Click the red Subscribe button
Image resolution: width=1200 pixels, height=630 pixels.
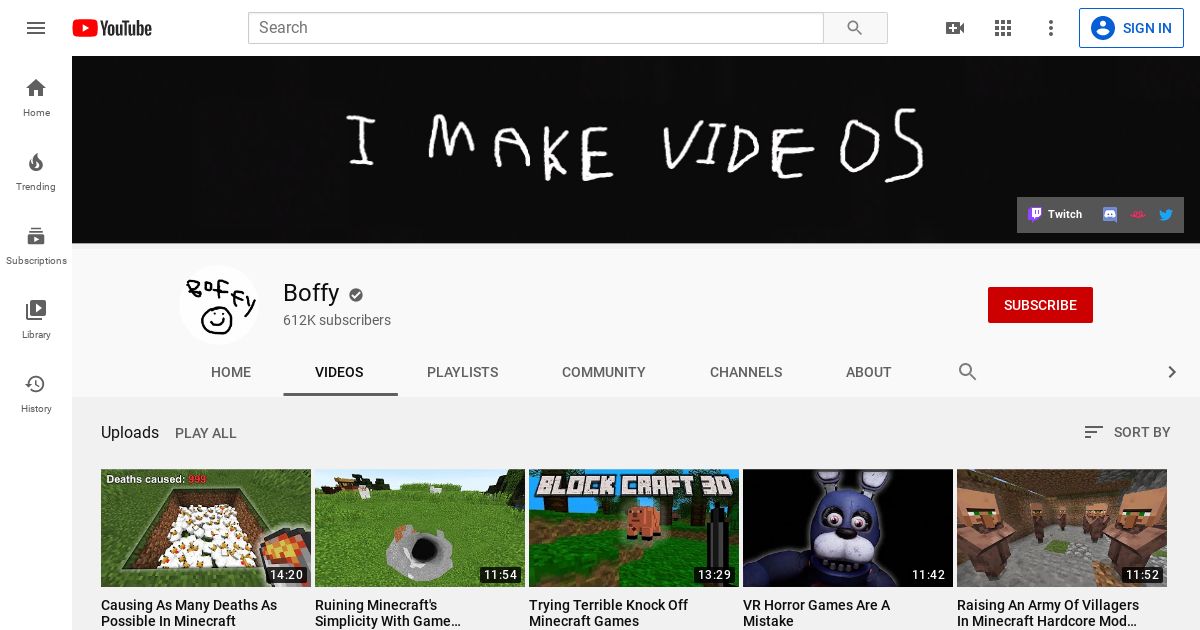(x=1040, y=305)
